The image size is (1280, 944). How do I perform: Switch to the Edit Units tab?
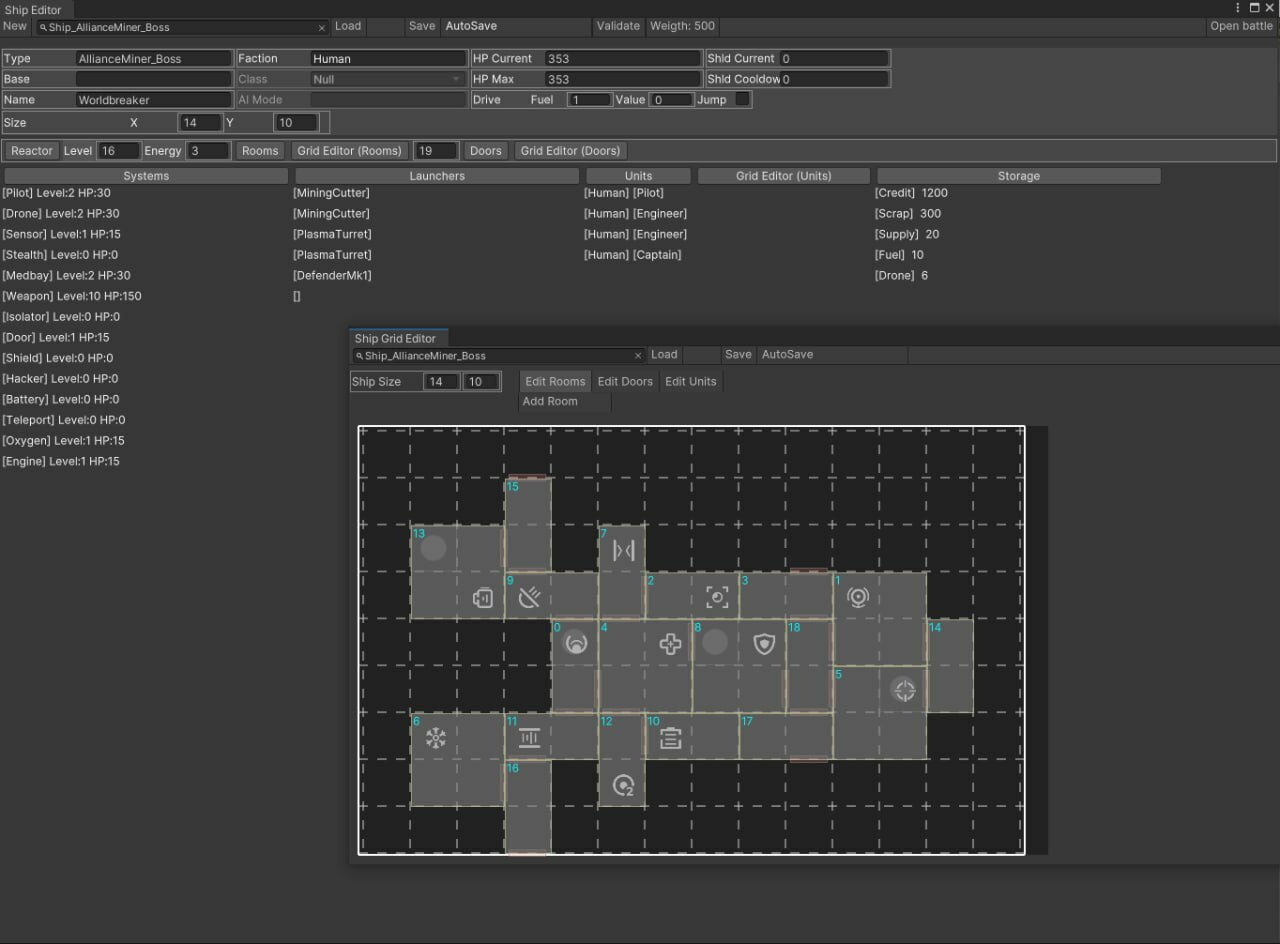click(x=690, y=381)
